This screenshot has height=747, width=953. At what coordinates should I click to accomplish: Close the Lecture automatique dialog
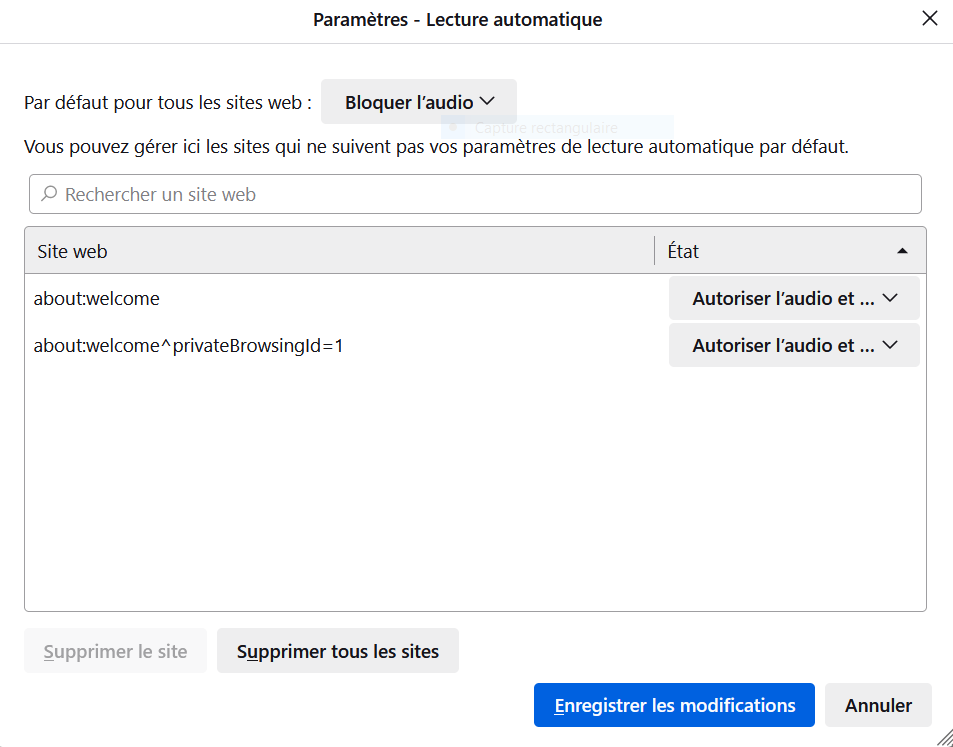click(929, 19)
